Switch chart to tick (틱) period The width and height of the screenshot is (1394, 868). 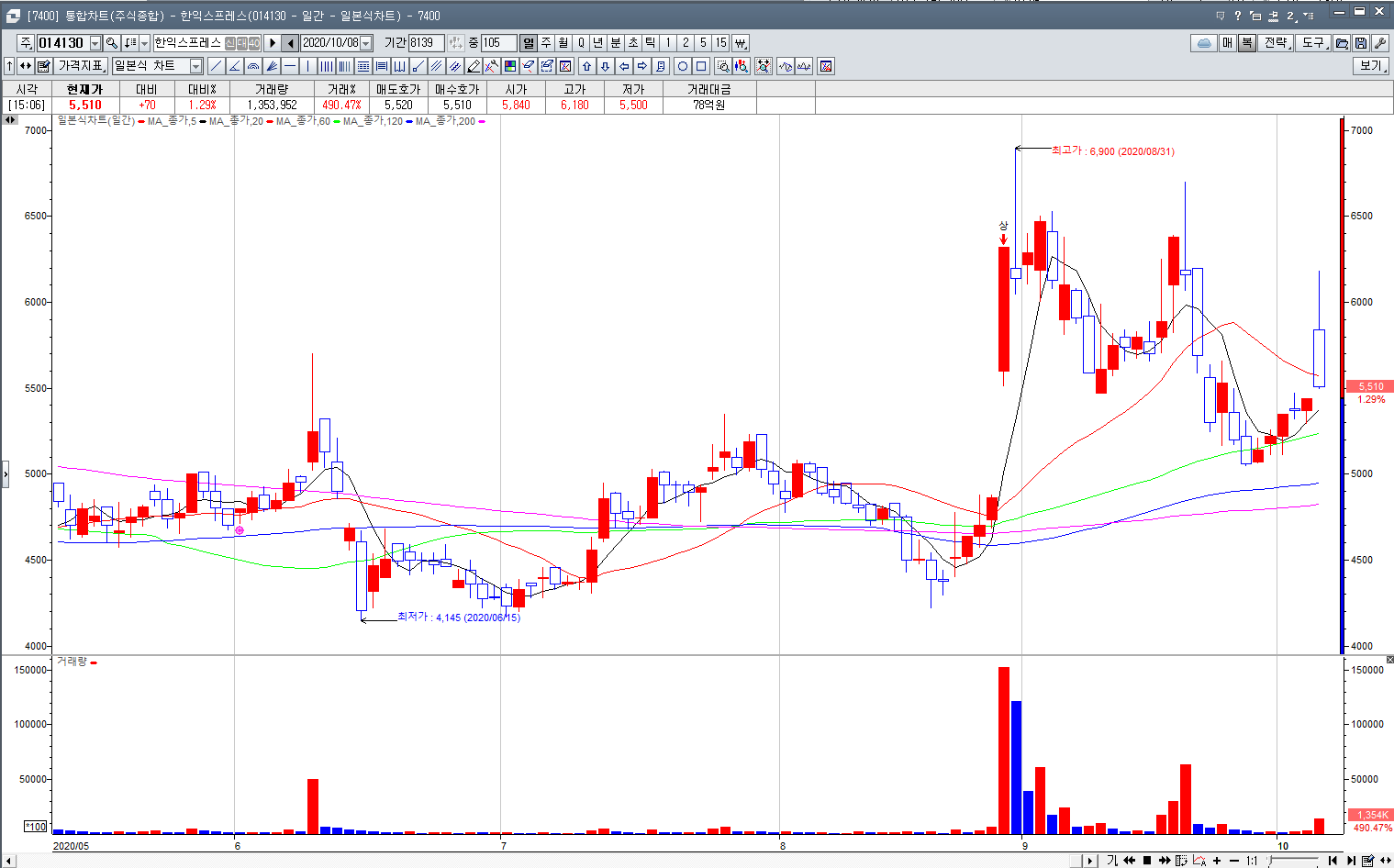coord(651,43)
